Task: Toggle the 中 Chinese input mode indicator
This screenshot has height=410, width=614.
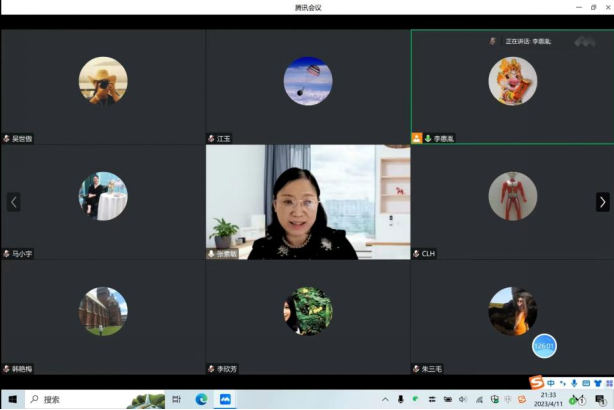Action: tap(551, 383)
